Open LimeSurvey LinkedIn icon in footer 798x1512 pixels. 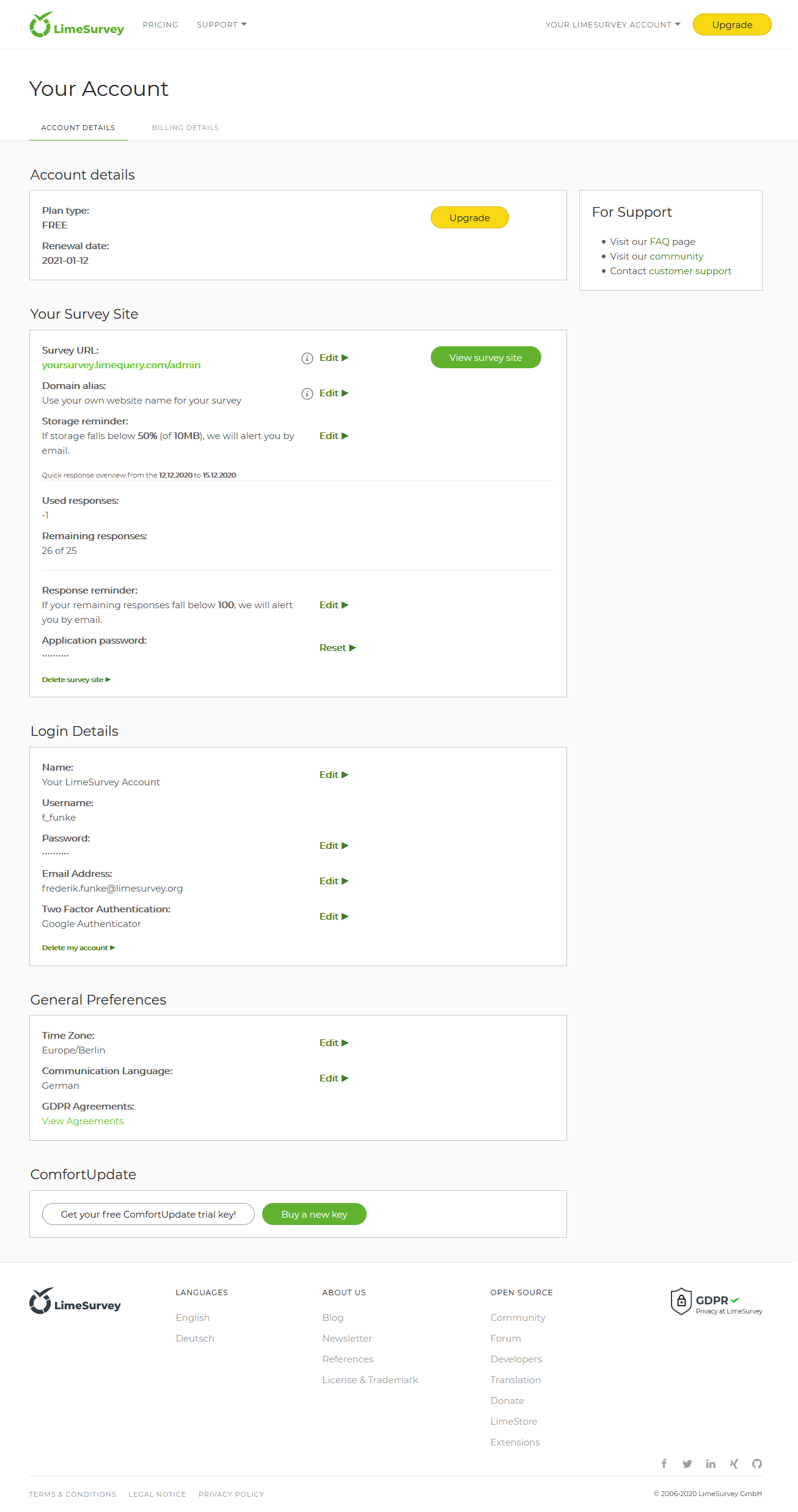pos(711,1464)
